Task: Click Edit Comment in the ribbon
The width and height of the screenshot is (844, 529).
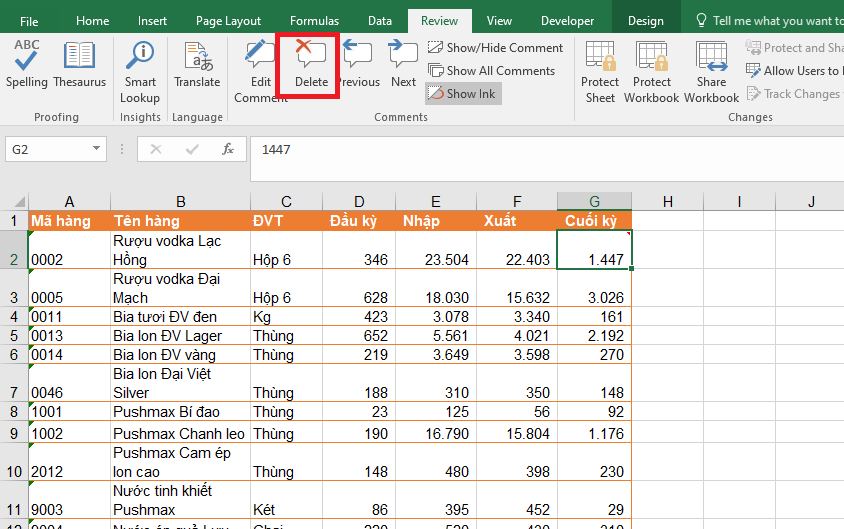Action: tap(260, 71)
